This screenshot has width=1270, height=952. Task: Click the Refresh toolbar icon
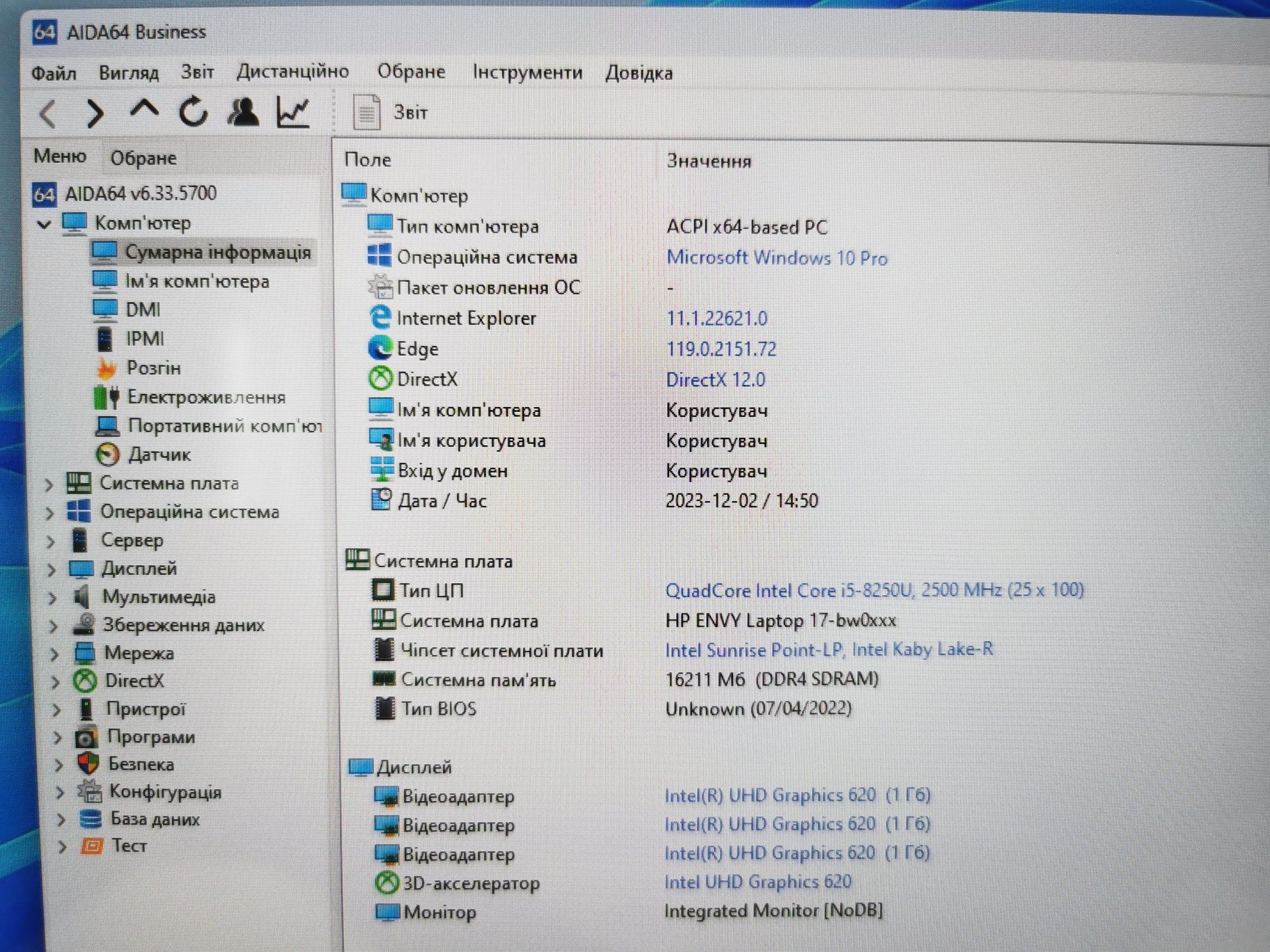(x=194, y=111)
